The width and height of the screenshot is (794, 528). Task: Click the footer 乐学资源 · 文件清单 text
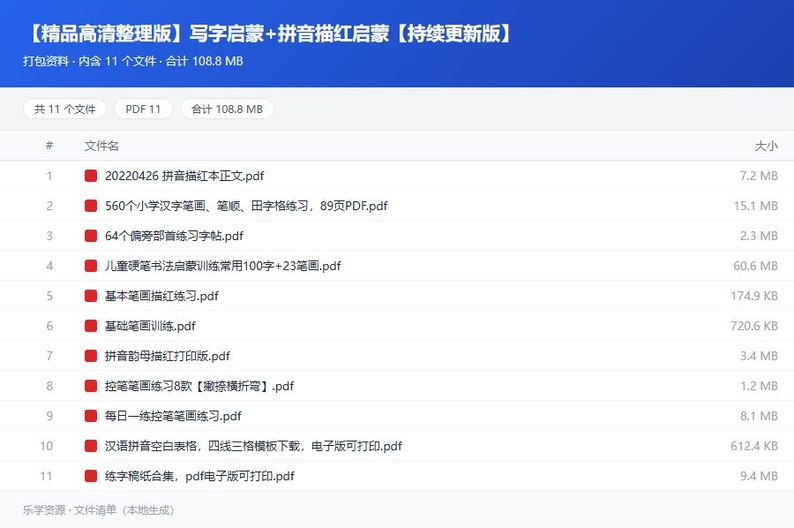click(x=98, y=510)
